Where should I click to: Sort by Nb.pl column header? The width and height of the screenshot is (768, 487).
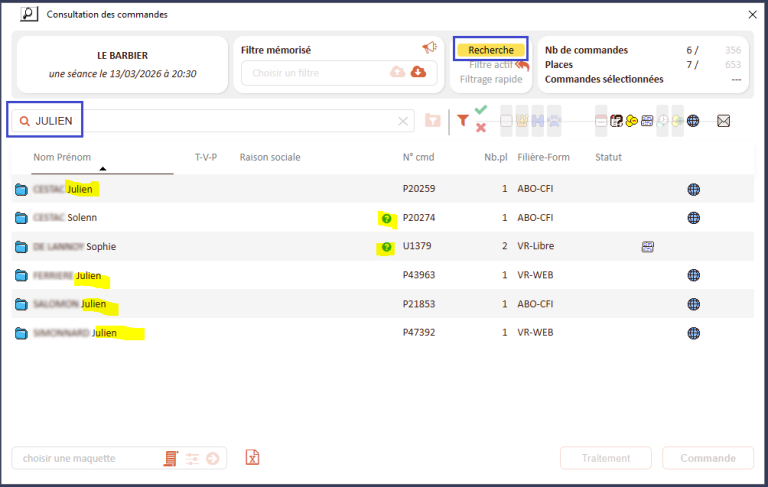(x=496, y=157)
